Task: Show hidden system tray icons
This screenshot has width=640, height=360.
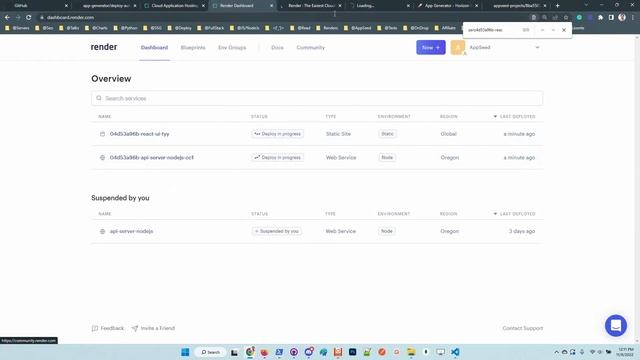Action: [x=556, y=352]
